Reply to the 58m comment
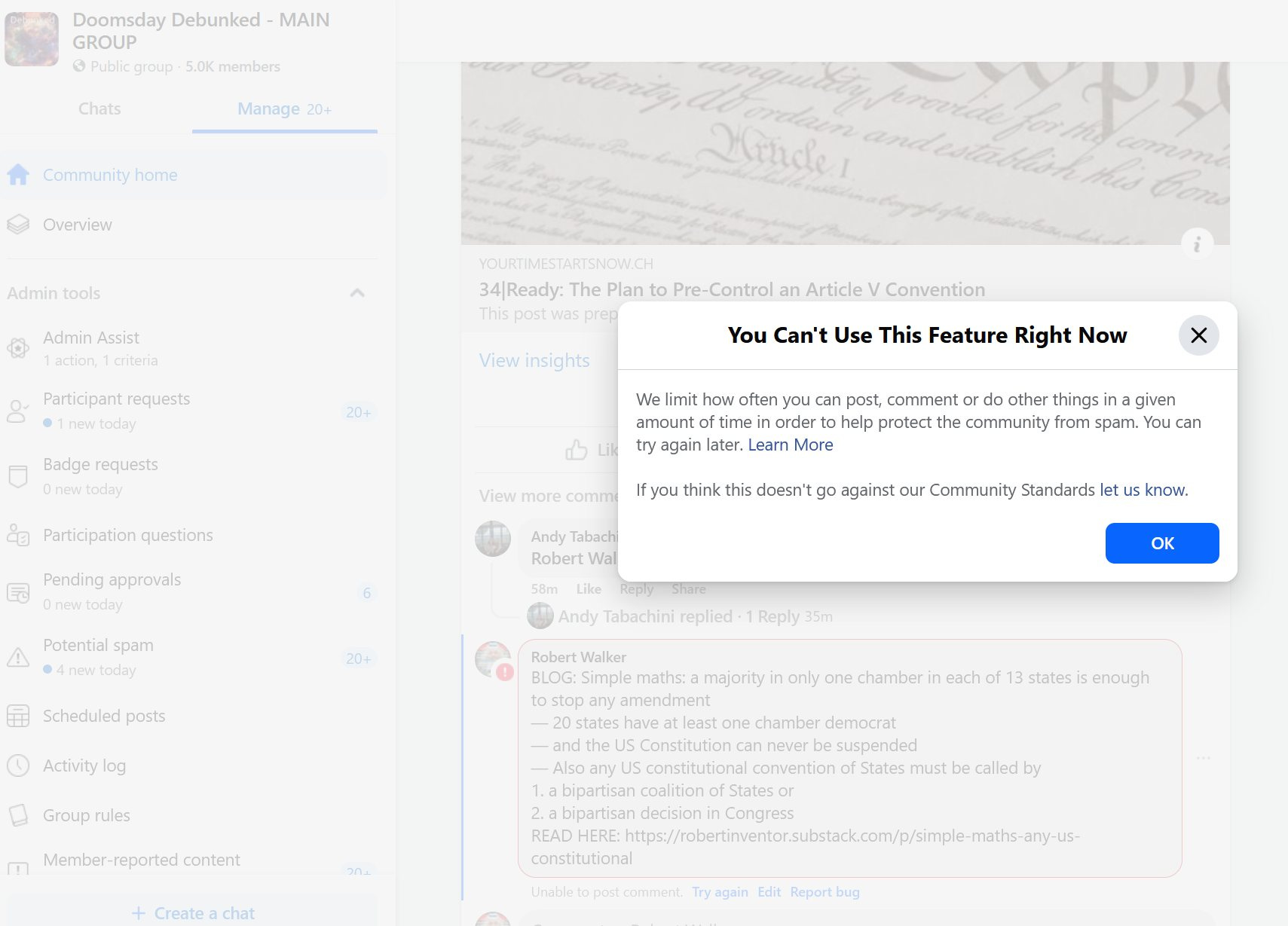 [x=636, y=589]
